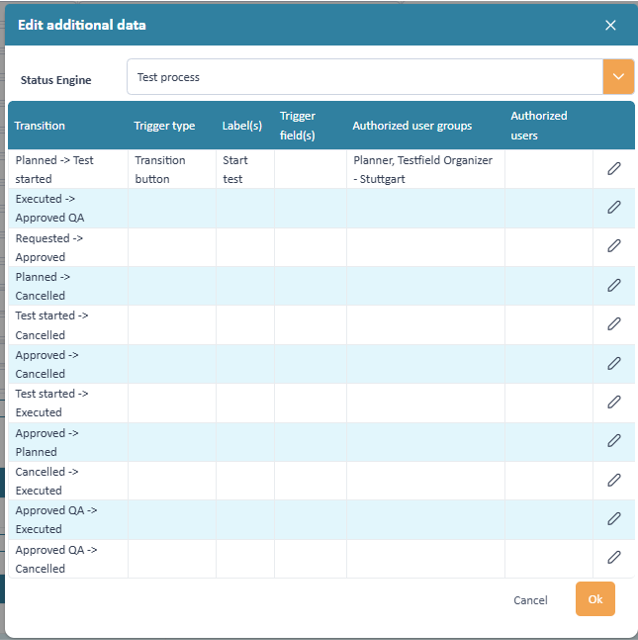Select the Approved QA -> Cancelled cell
This screenshot has height=640, width=638.
68,559
